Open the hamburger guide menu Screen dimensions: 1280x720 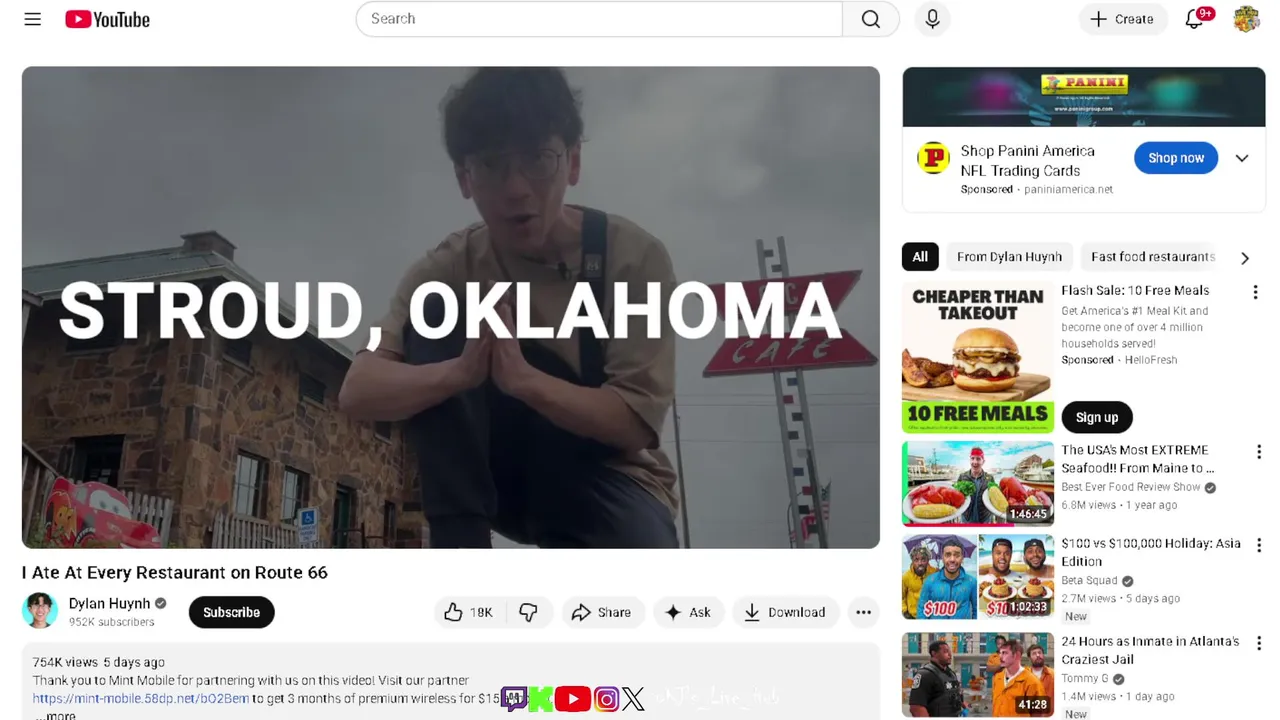coord(32,19)
